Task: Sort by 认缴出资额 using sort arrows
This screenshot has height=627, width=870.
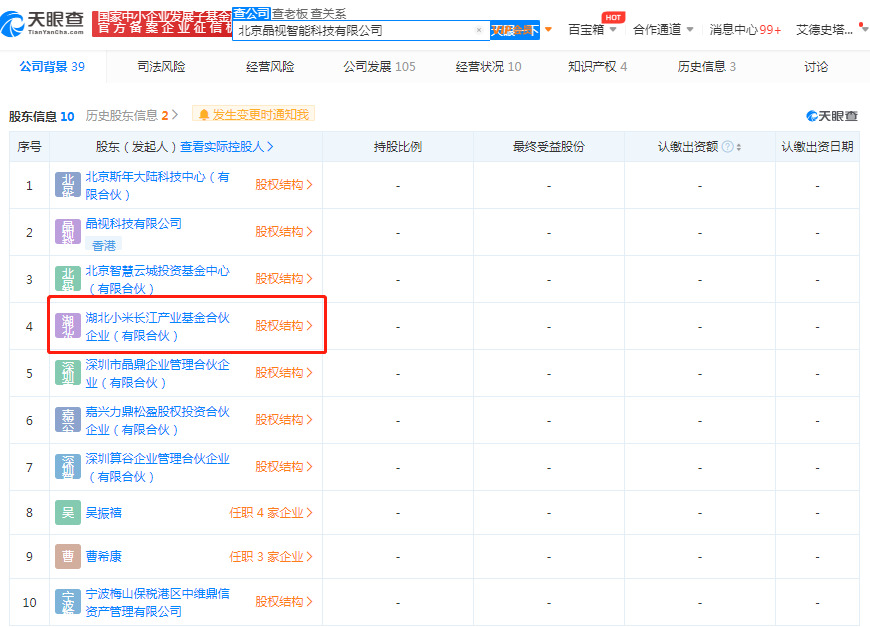Action: 739,147
